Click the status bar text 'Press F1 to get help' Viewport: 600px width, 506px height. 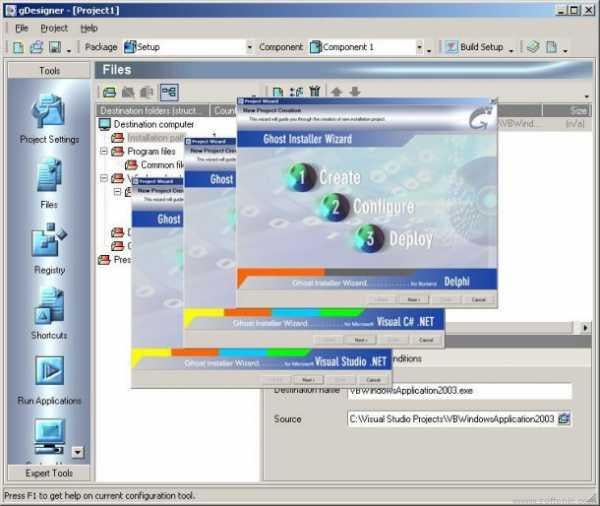click(x=100, y=496)
